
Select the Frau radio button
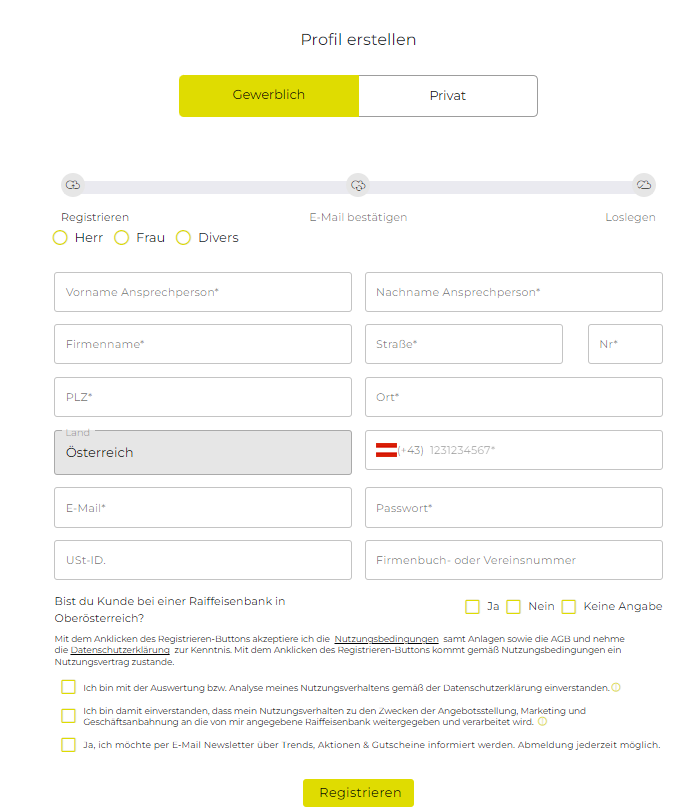pyautogui.click(x=122, y=238)
